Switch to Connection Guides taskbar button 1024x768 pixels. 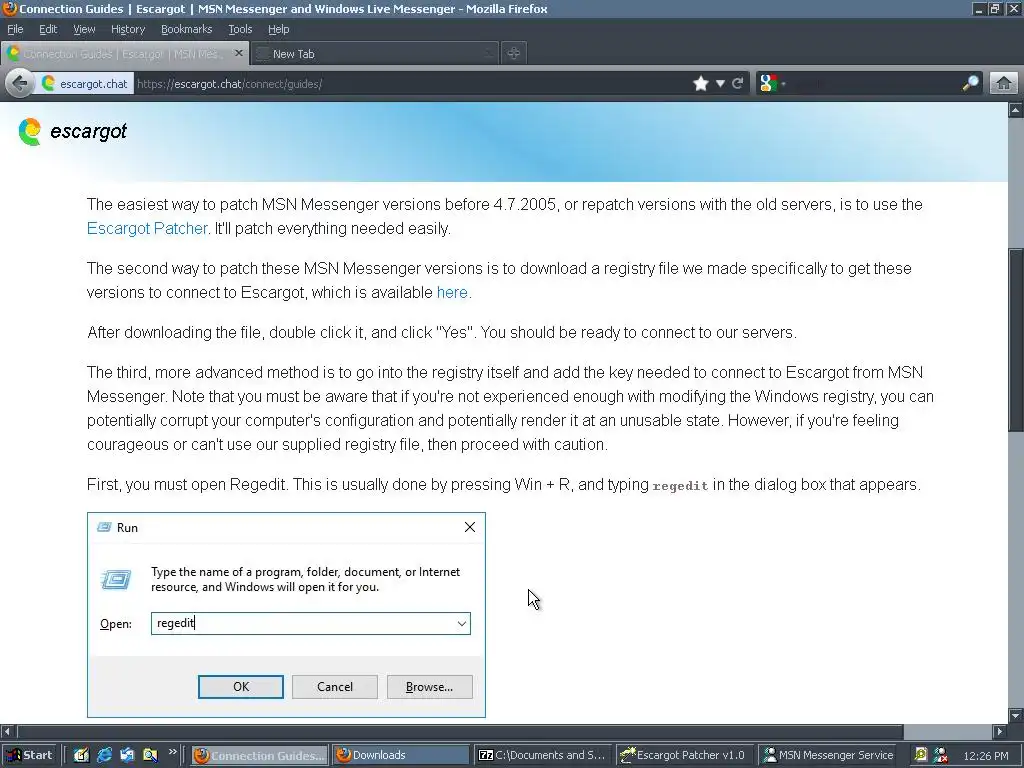tap(260, 755)
